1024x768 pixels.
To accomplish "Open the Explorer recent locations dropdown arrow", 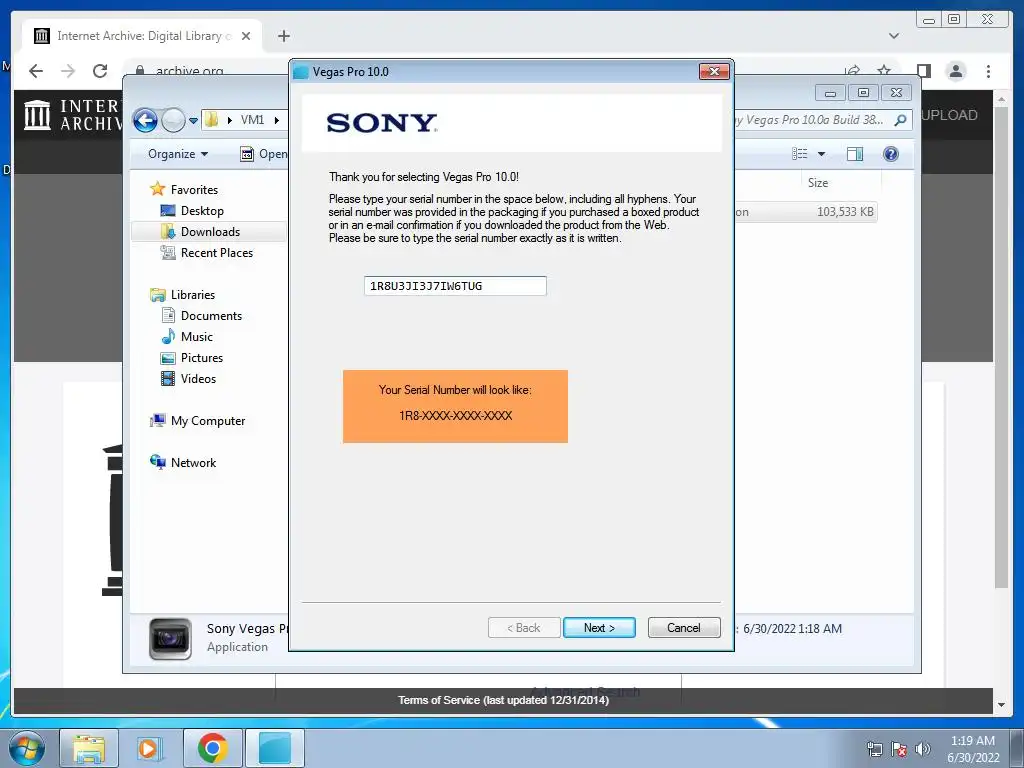I will pos(193,120).
